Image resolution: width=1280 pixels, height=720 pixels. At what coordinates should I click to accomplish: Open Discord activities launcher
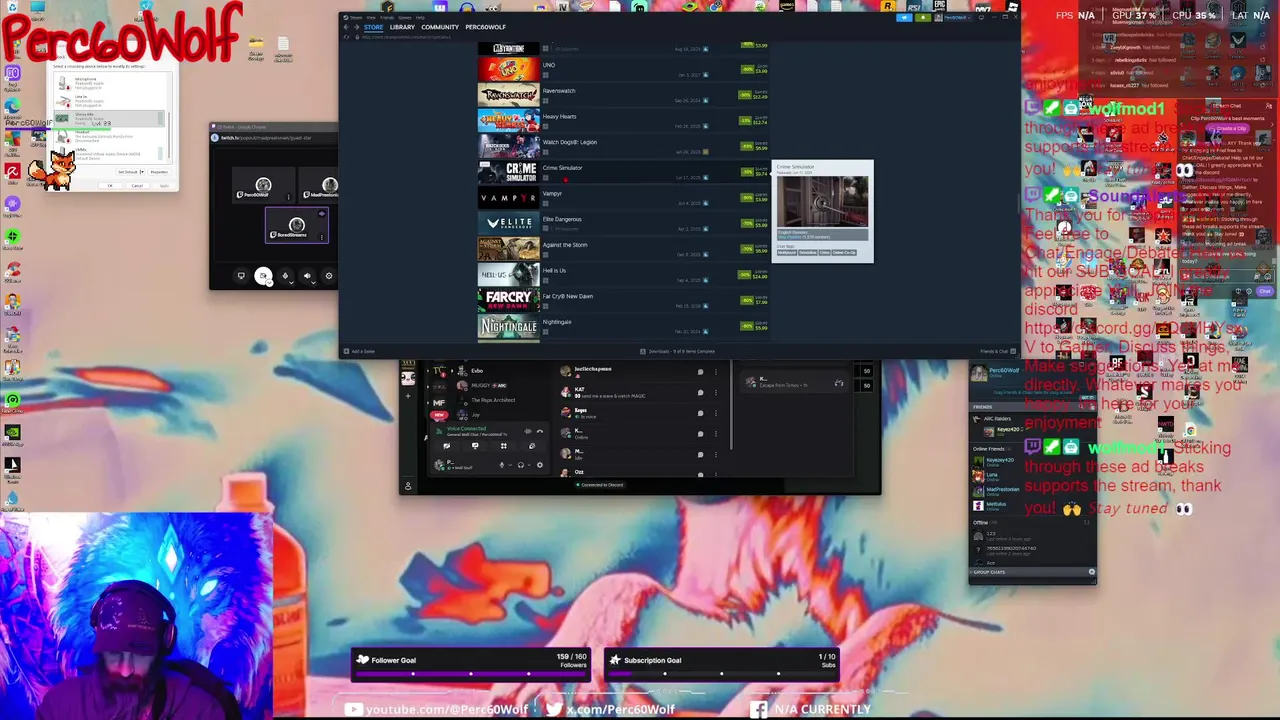[504, 446]
